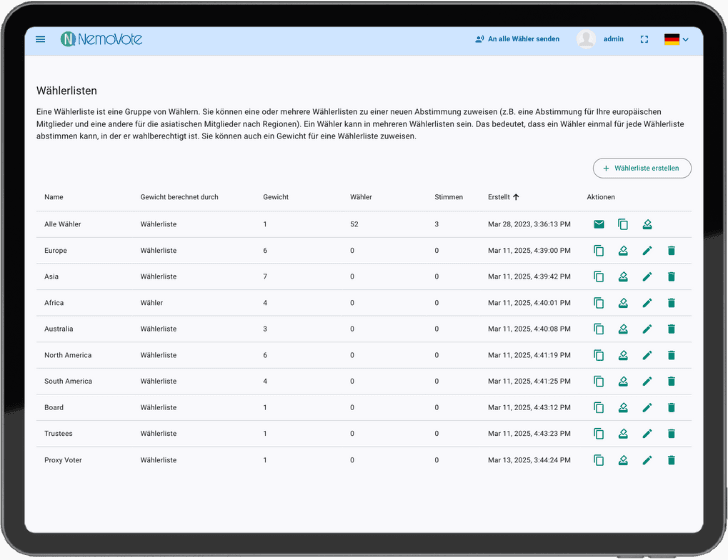Open ballot icon for Trustees row
This screenshot has width=728, height=560.
(623, 434)
